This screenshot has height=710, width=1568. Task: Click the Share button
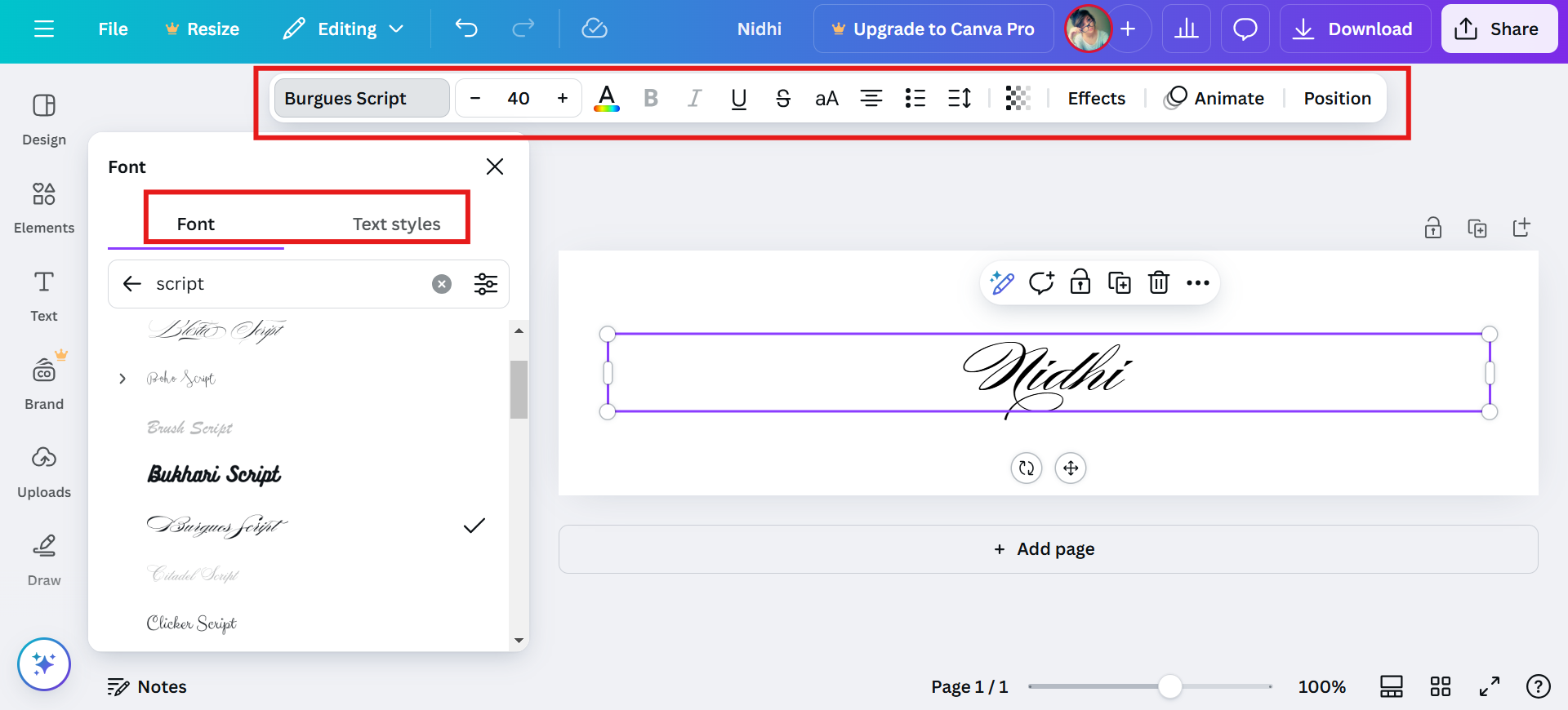tap(1499, 29)
